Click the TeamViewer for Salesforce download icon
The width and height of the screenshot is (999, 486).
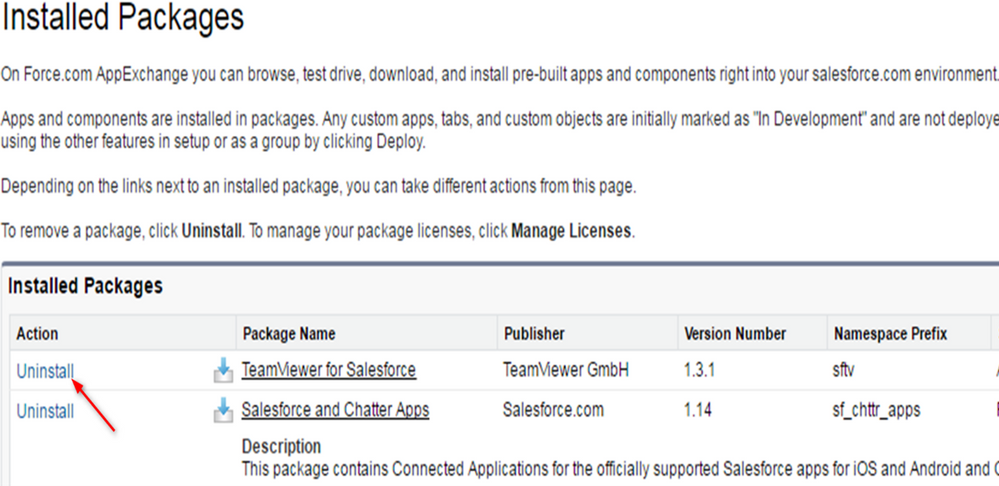[x=223, y=370]
